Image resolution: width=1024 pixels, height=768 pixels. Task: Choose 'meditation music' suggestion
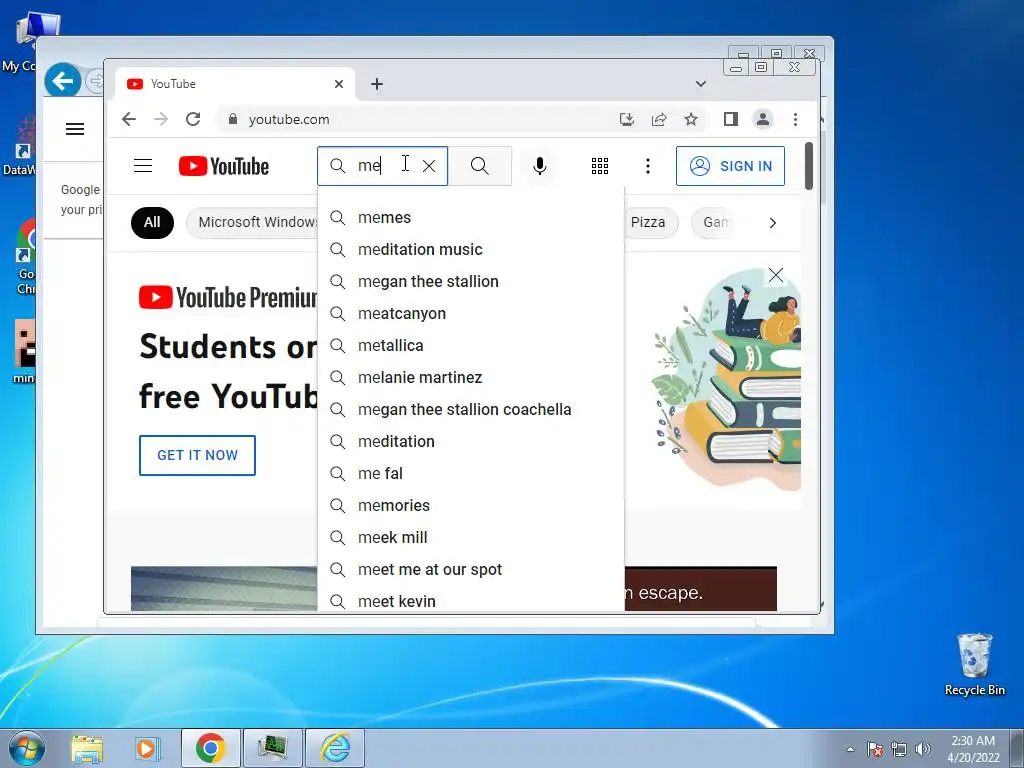471,249
